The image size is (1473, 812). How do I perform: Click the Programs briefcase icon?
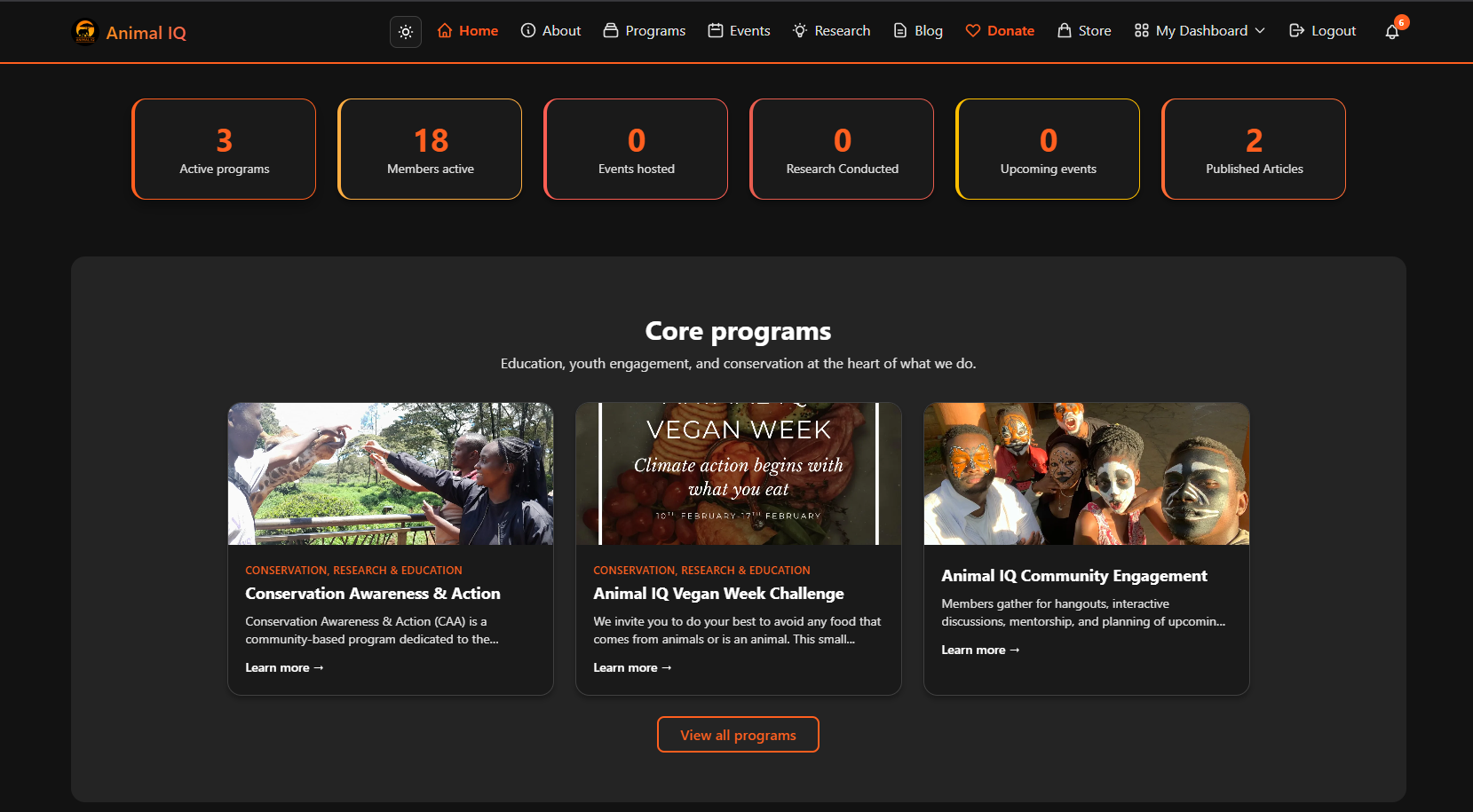[611, 30]
